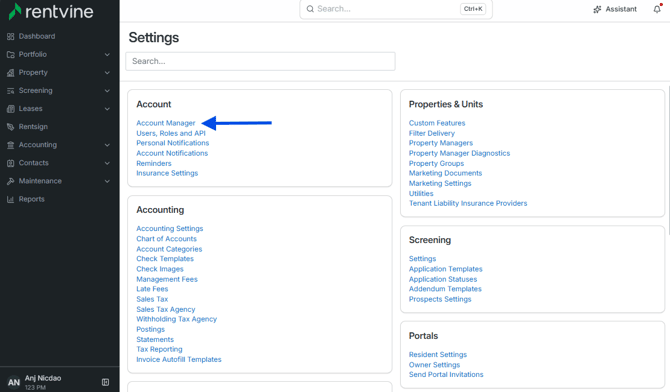Open the Dashboard menu item
The width and height of the screenshot is (670, 392).
37,36
